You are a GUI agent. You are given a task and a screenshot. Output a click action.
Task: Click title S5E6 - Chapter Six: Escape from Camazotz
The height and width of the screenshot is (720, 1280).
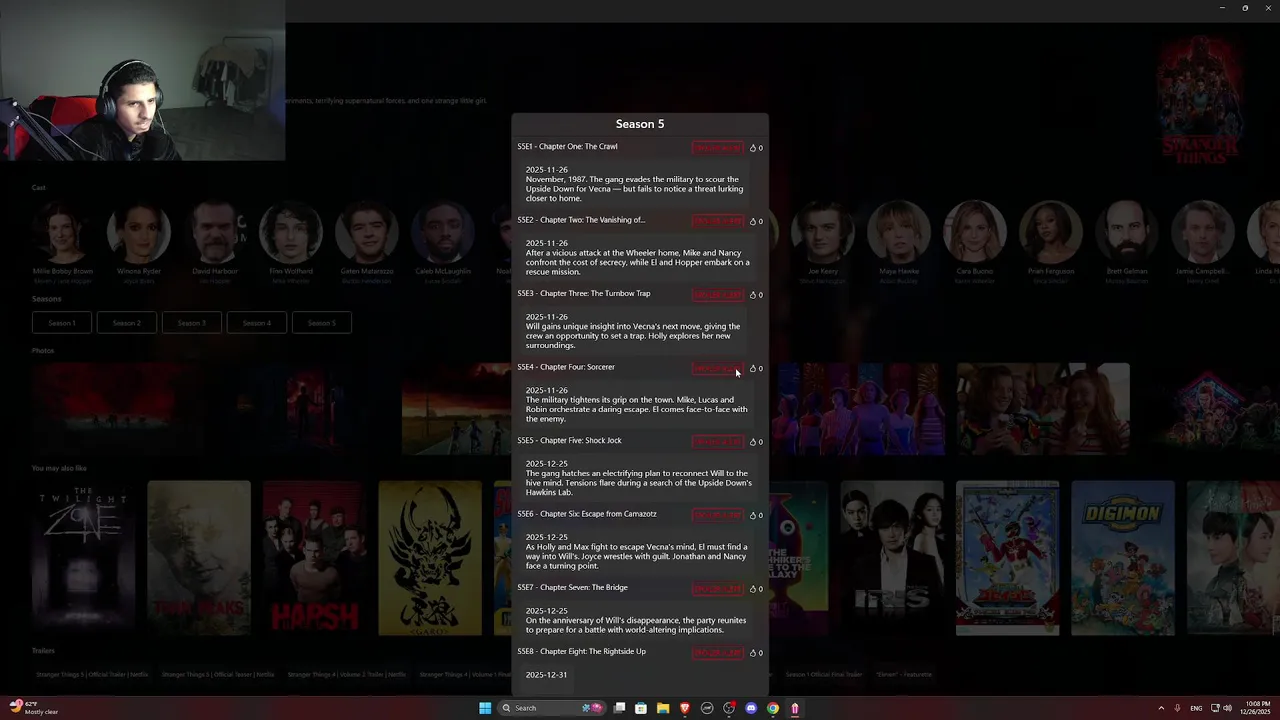click(x=587, y=514)
